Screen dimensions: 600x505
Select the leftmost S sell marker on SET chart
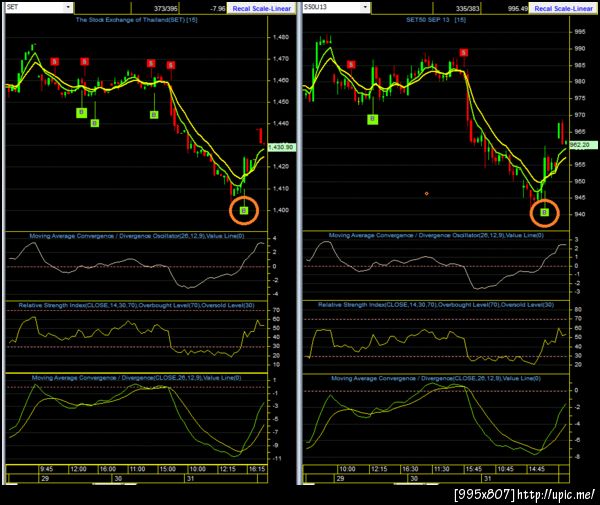[x=55, y=62]
